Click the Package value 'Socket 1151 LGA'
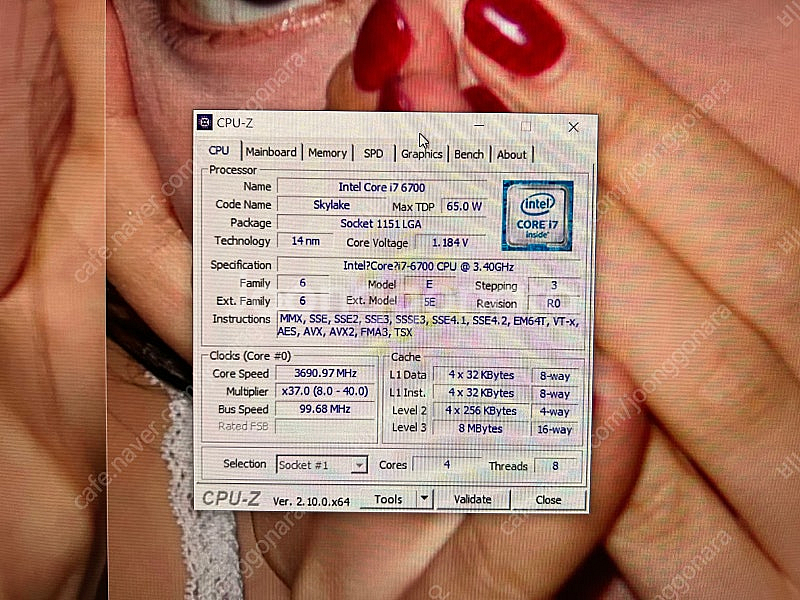 coord(381,223)
